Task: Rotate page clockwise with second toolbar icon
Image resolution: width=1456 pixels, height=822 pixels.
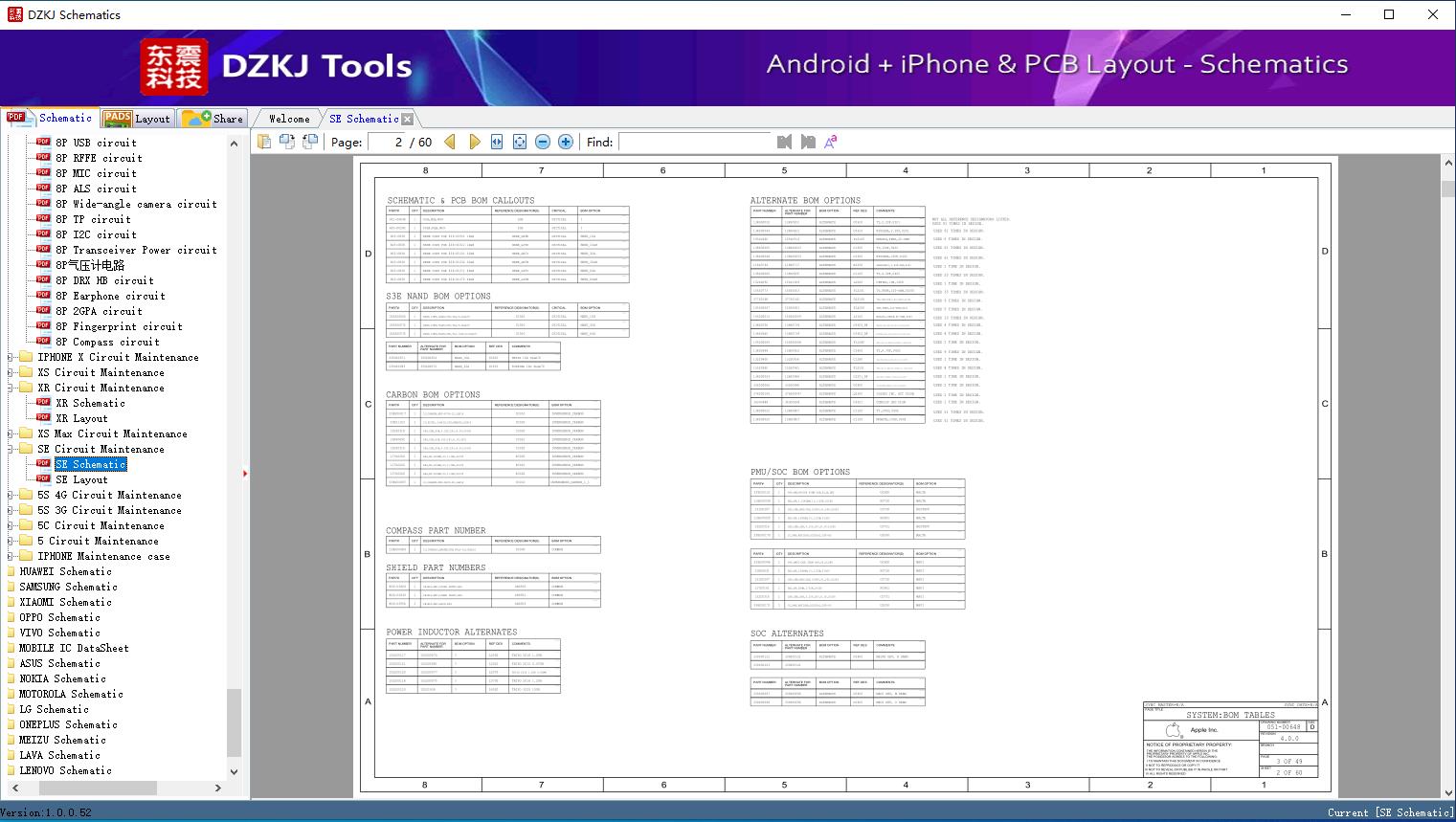Action: 287,142
